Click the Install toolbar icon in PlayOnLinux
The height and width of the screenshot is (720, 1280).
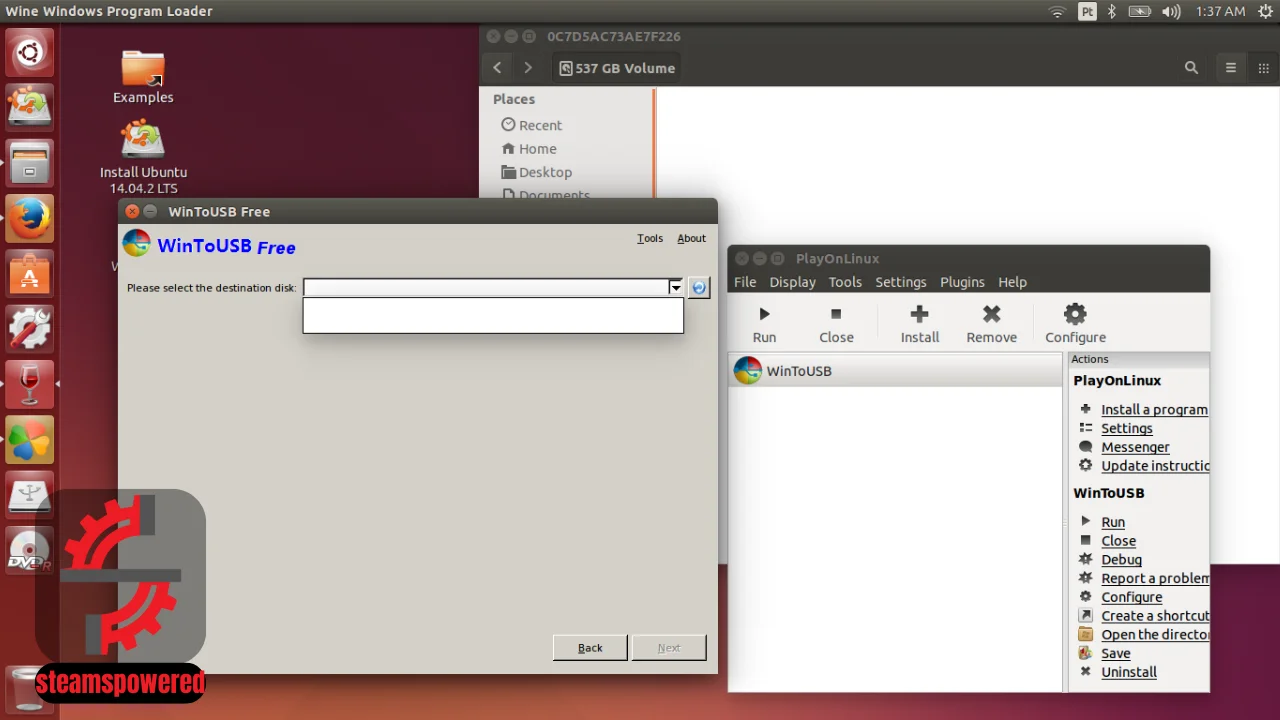click(919, 325)
